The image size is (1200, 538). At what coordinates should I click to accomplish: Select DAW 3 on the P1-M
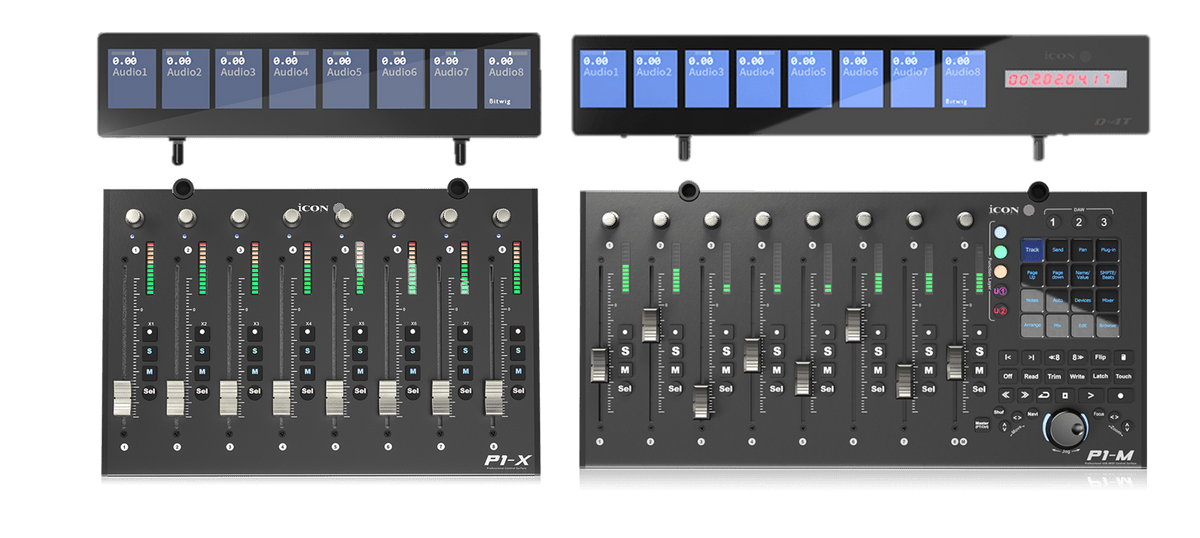(x=1104, y=222)
